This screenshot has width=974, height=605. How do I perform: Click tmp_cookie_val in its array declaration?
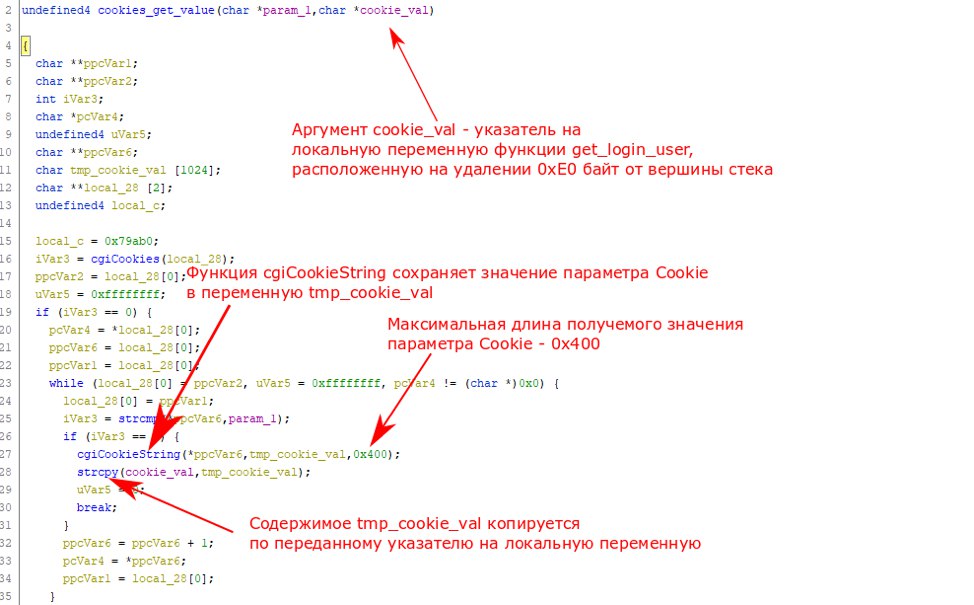pos(118,170)
